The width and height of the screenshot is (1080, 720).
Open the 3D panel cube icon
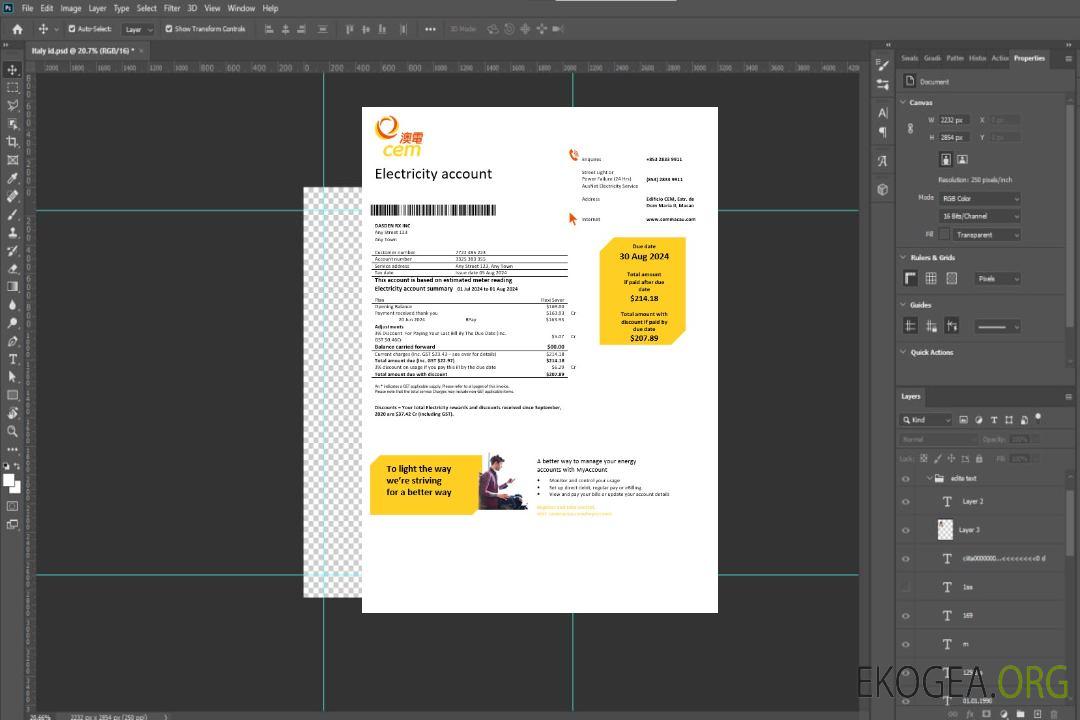pyautogui.click(x=882, y=189)
